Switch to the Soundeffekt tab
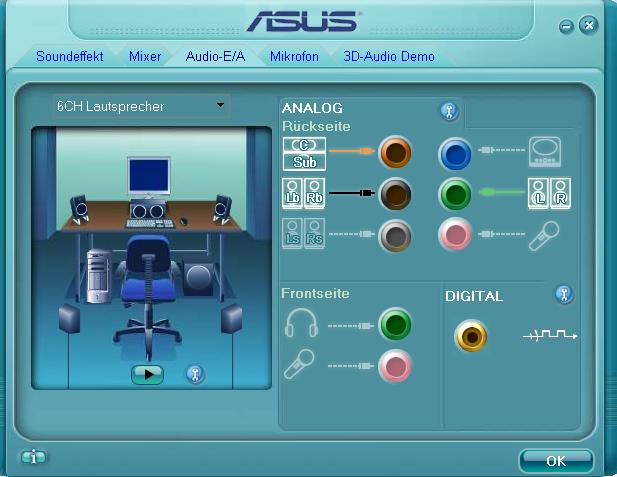This screenshot has width=617, height=477. 70,57
